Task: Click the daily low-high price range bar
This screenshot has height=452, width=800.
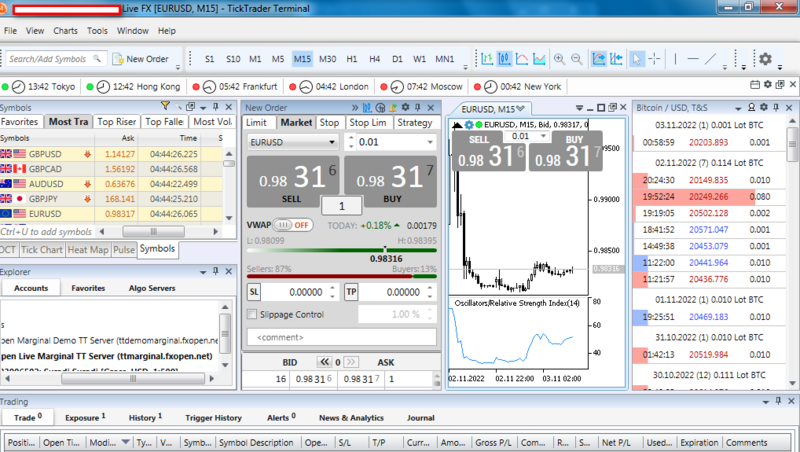Action: [x=342, y=250]
